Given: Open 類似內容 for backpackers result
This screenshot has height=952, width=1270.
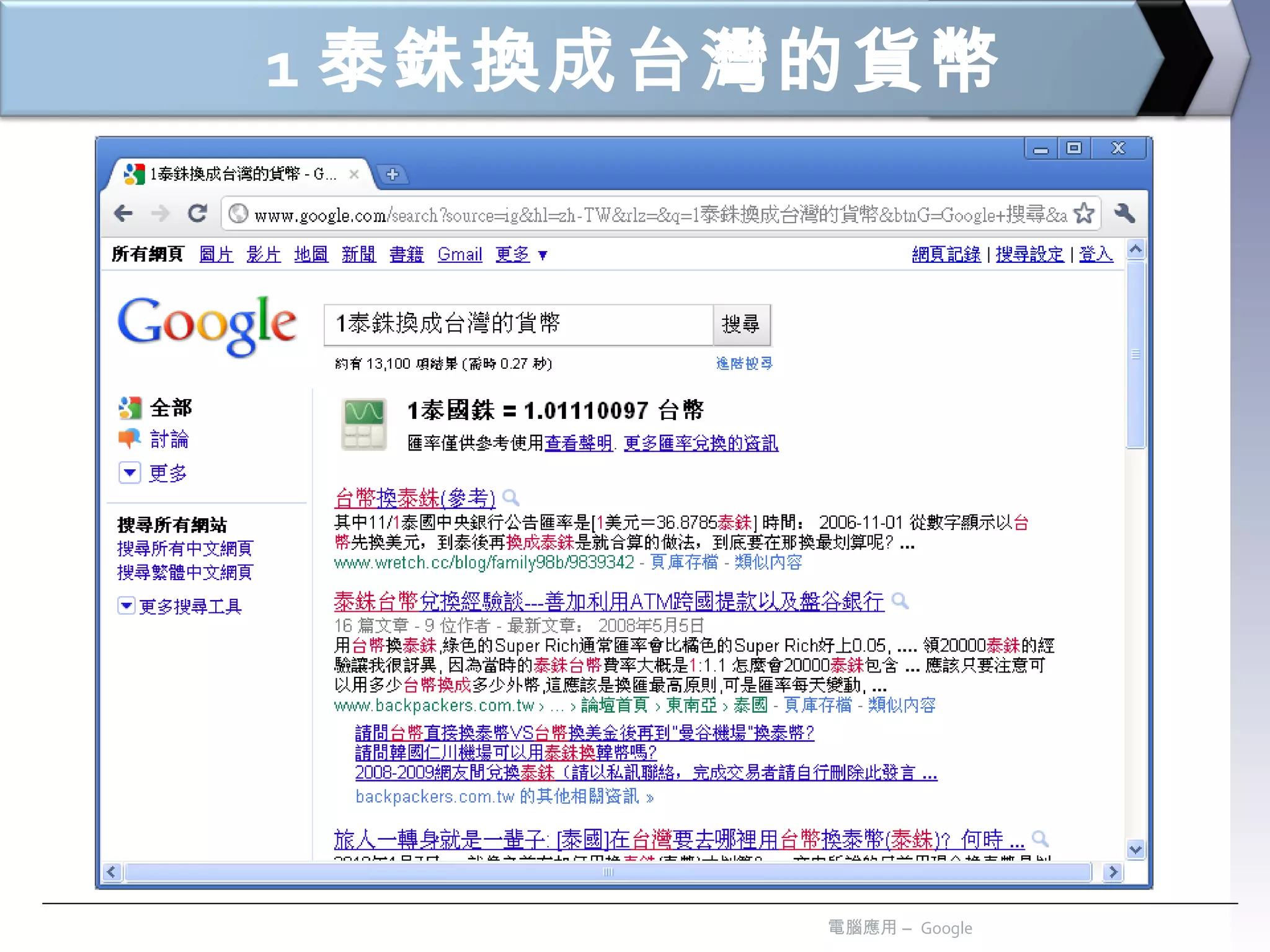Looking at the screenshot, I should pyautogui.click(x=902, y=705).
